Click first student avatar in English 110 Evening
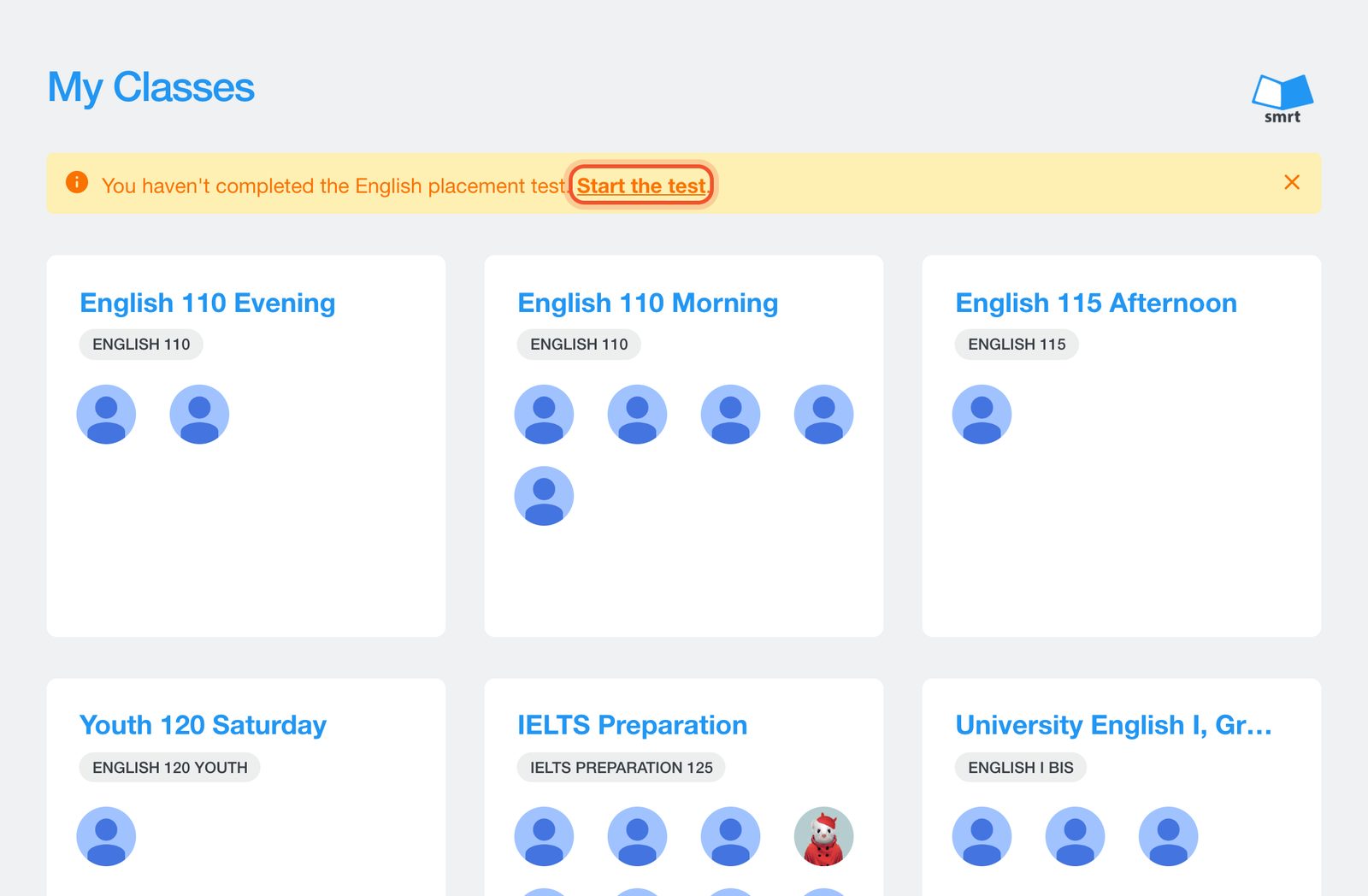1368x896 pixels. (106, 415)
